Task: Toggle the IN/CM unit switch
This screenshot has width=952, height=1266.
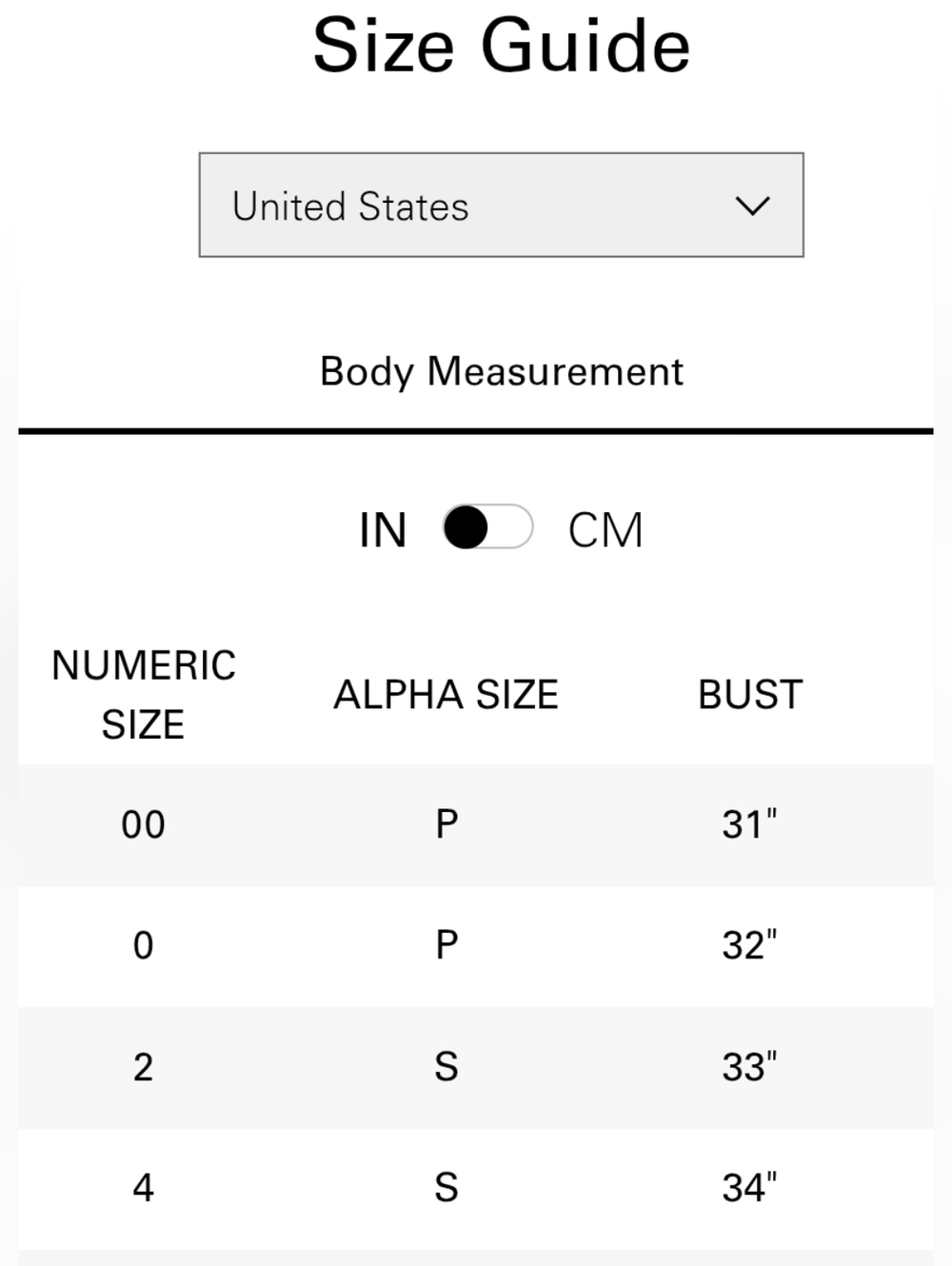Action: pos(487,527)
